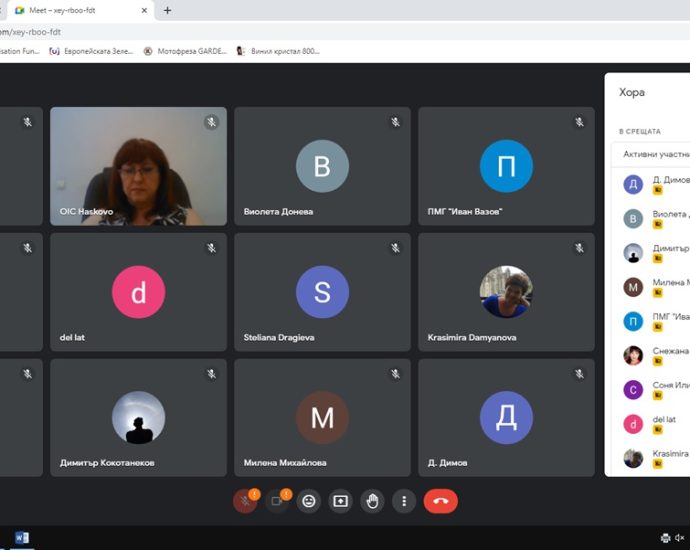Expand Активни участници section in people panel
This screenshot has width=690, height=550.
tap(652, 154)
